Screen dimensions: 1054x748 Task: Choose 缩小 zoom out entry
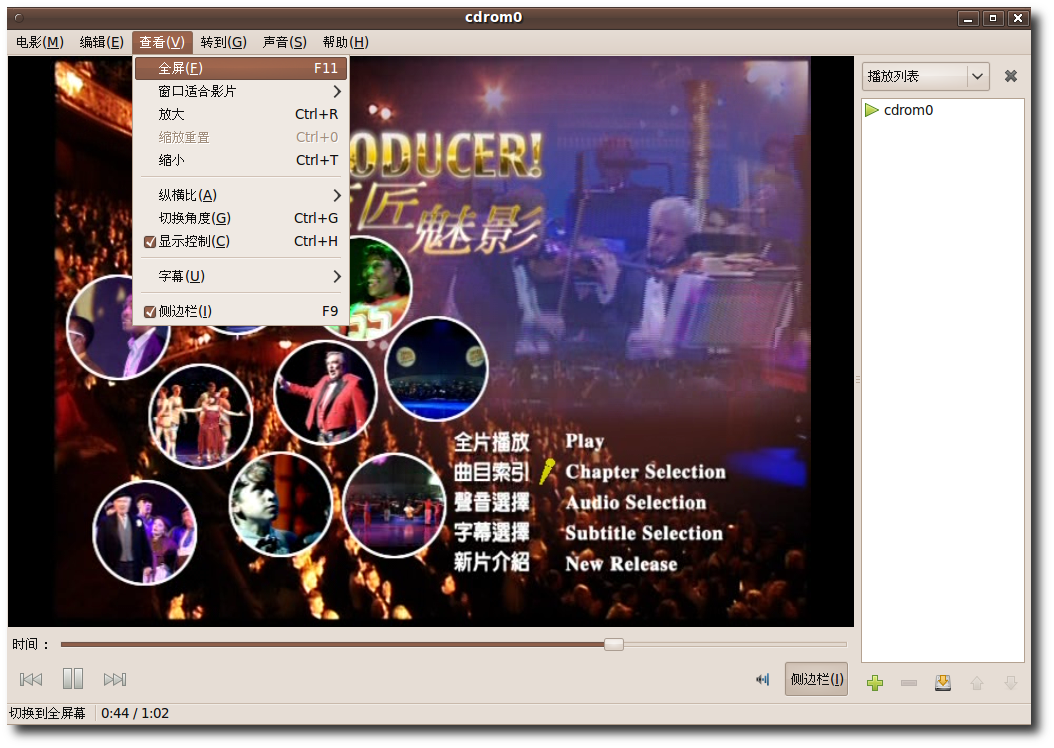[x=241, y=160]
